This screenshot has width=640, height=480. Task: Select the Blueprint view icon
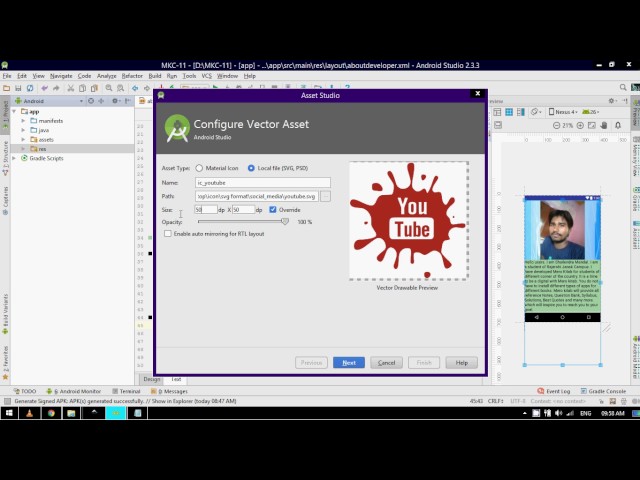(x=509, y=112)
